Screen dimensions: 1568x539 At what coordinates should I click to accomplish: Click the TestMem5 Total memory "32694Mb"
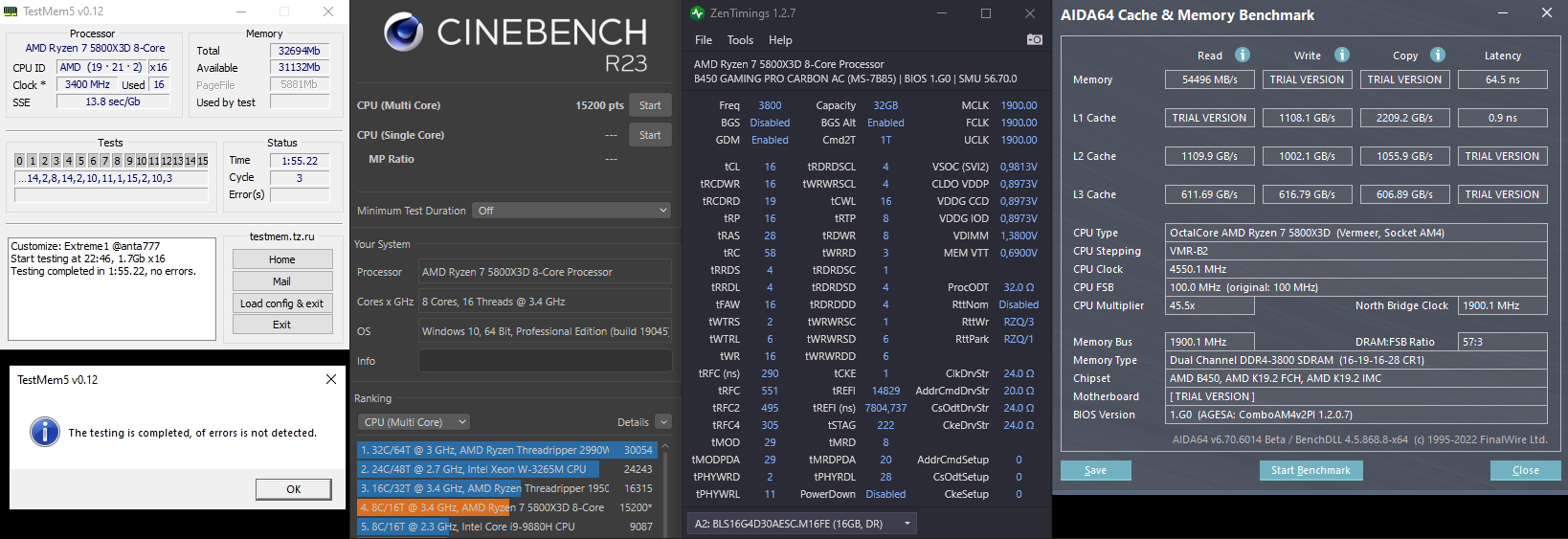pos(300,51)
